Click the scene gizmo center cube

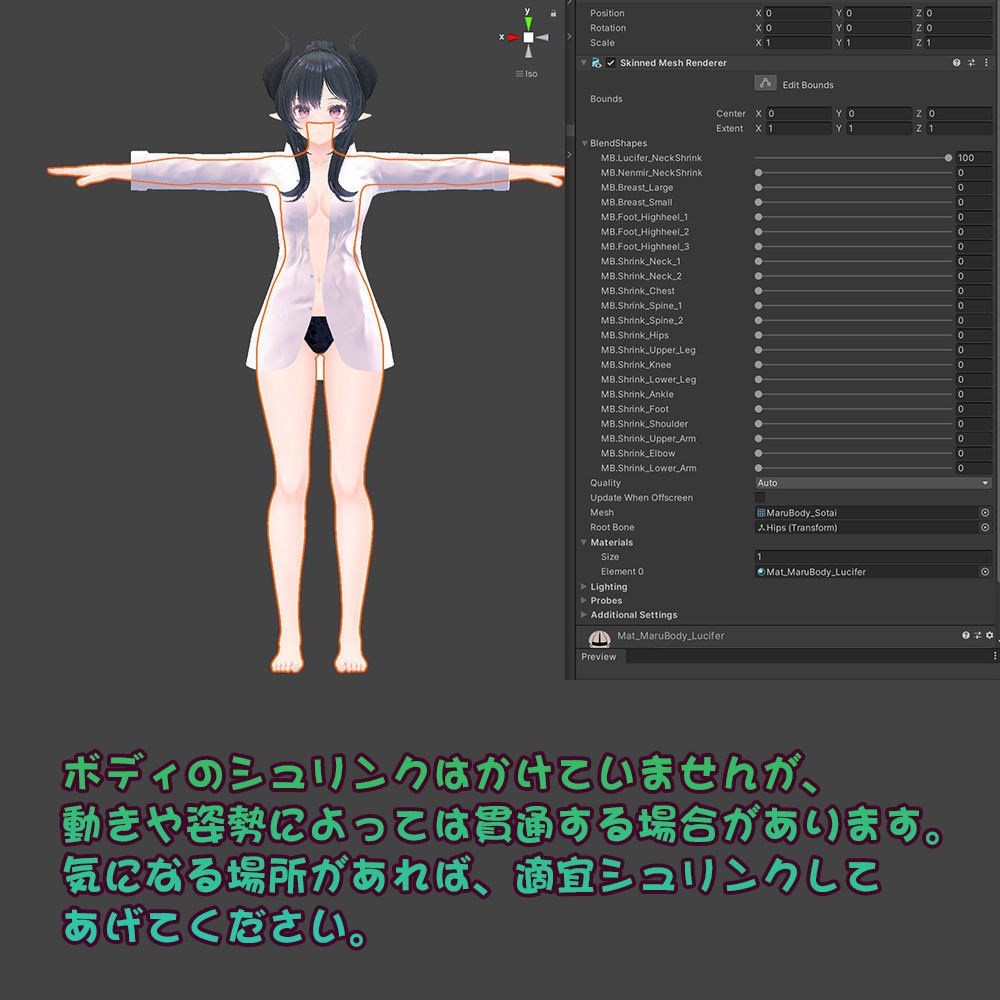528,38
